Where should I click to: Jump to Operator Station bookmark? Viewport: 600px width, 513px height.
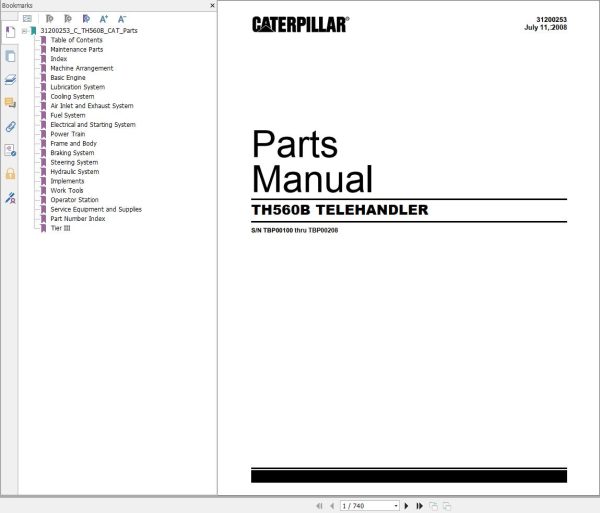pyautogui.click(x=74, y=200)
